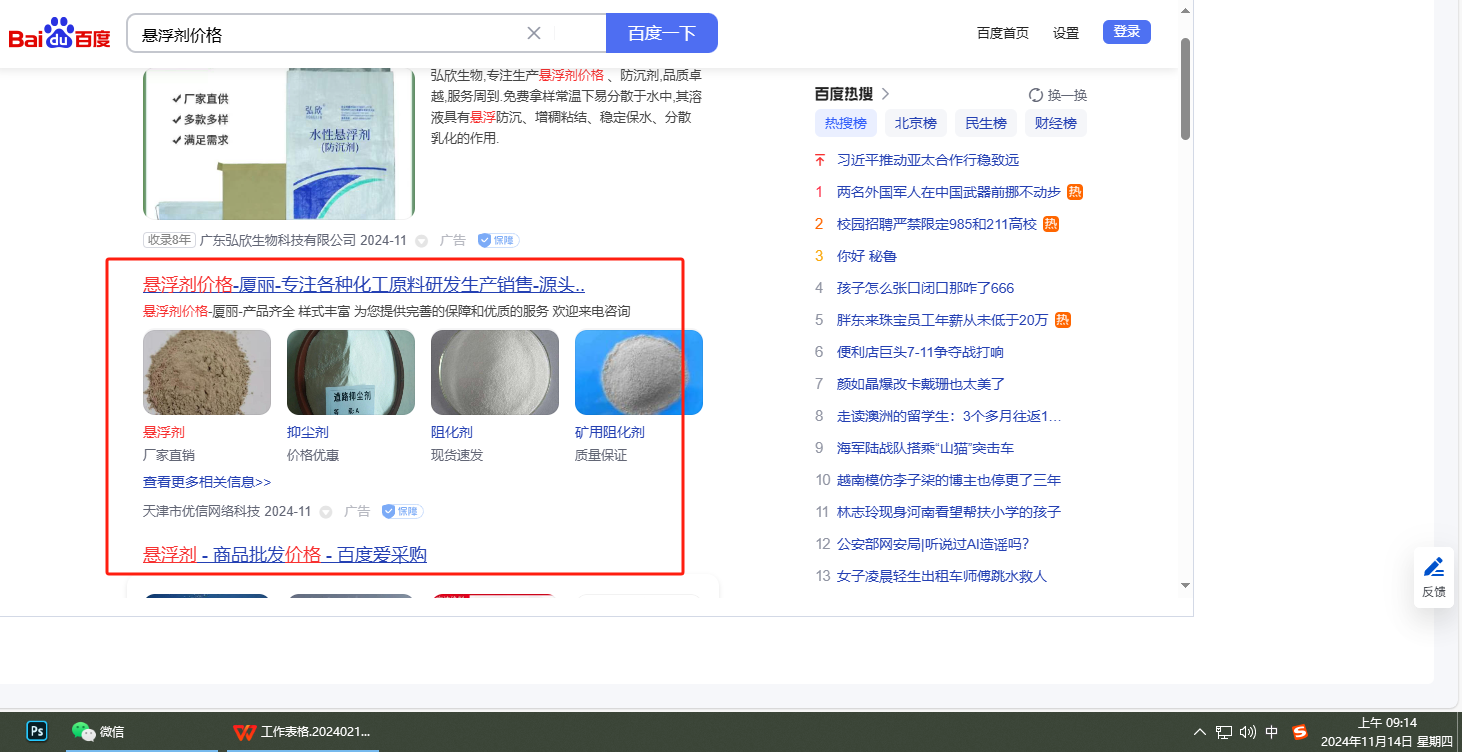This screenshot has height=752, width=1462.
Task: Open hot search 公安部网安局|听说过AI造谣吗?
Action: pos(933,544)
